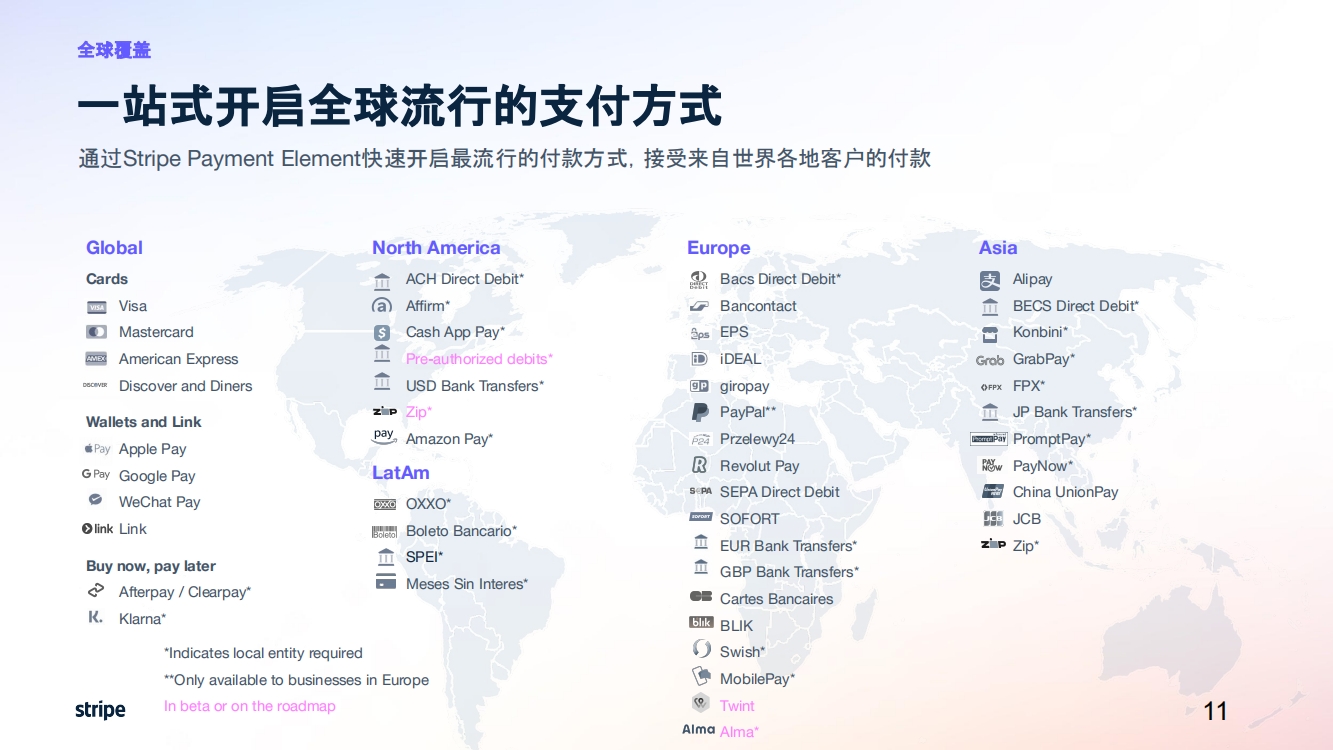The width and height of the screenshot is (1333, 750).
Task: Click the Alma* text in pink
Action: (x=739, y=732)
